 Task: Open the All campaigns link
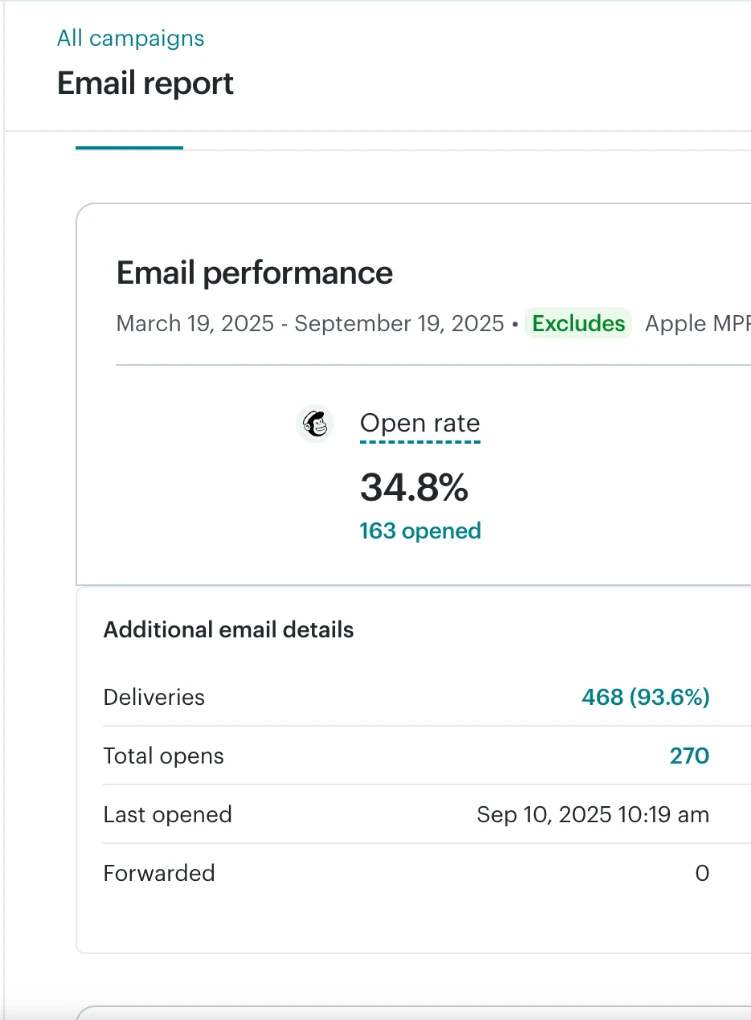pyautogui.click(x=130, y=38)
